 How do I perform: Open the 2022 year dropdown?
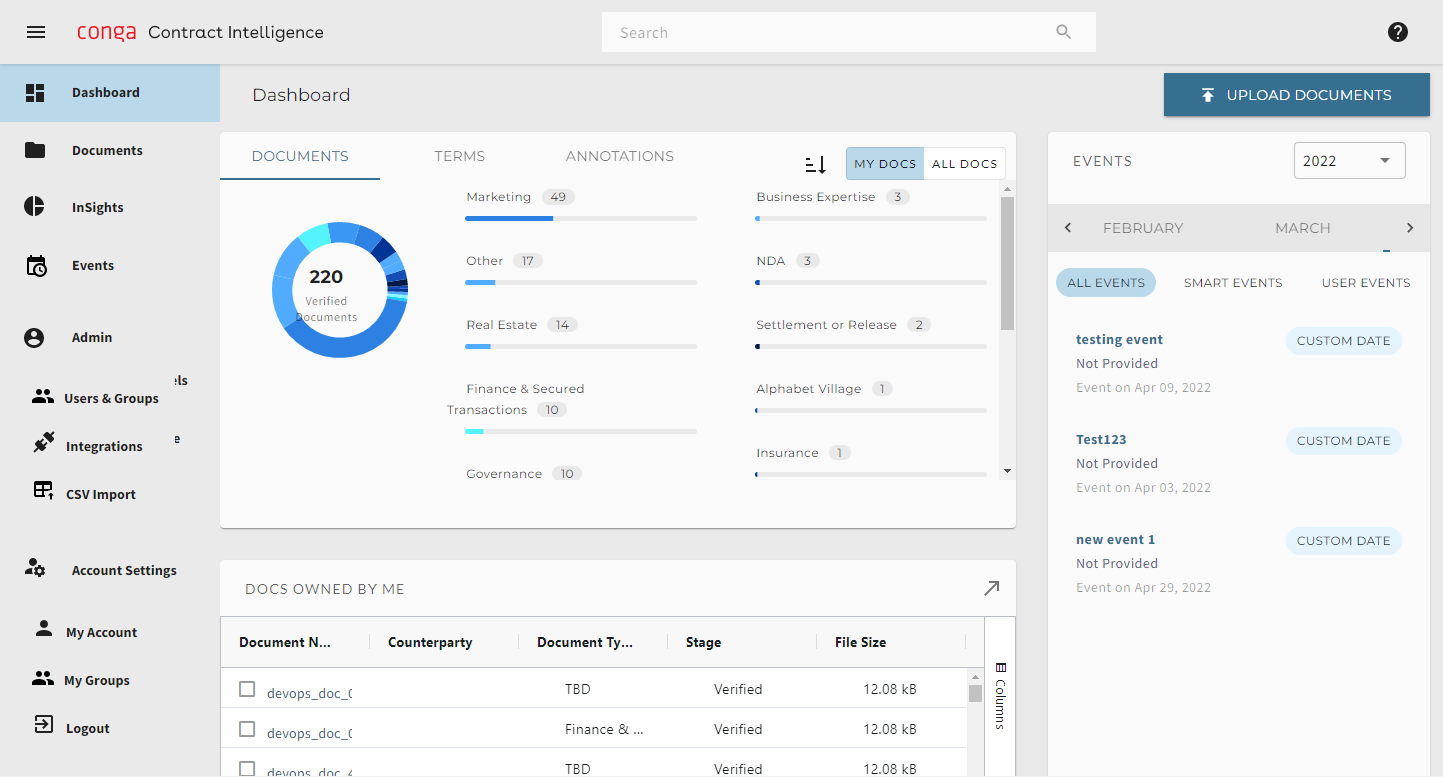click(x=1349, y=161)
